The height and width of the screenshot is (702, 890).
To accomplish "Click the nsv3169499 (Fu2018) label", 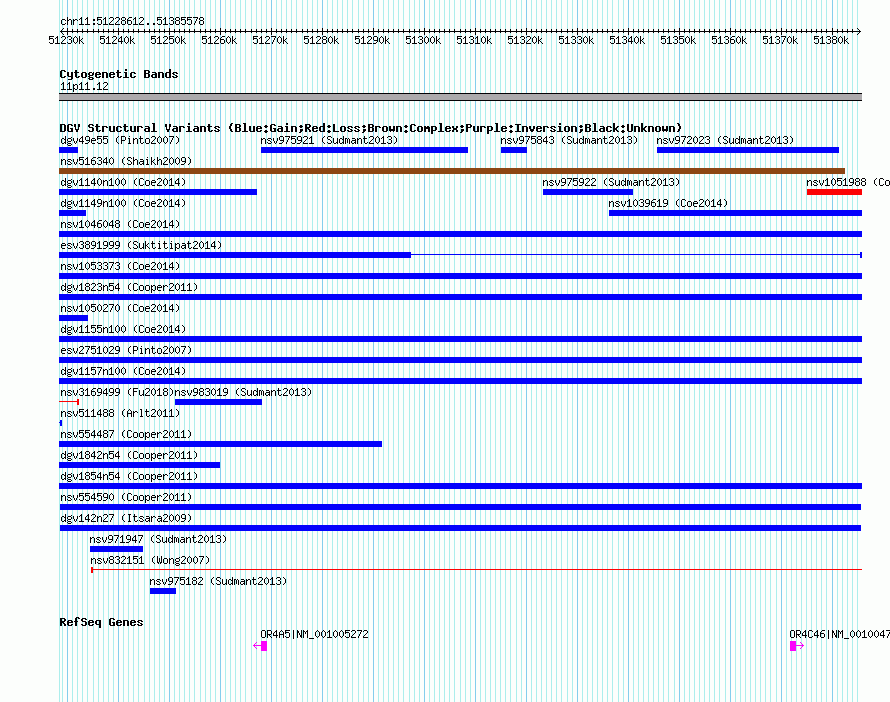I will pyautogui.click(x=117, y=392).
